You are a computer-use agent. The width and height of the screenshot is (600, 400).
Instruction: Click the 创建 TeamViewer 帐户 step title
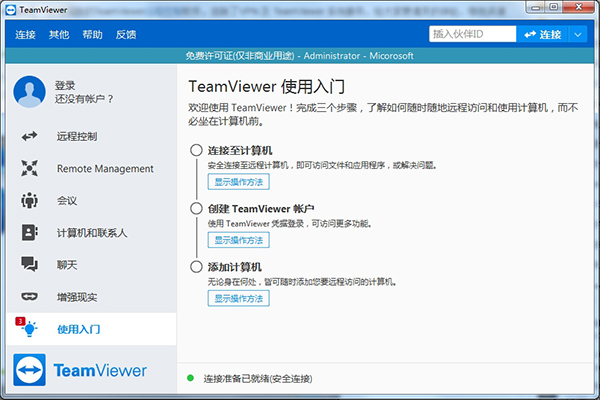(x=261, y=209)
